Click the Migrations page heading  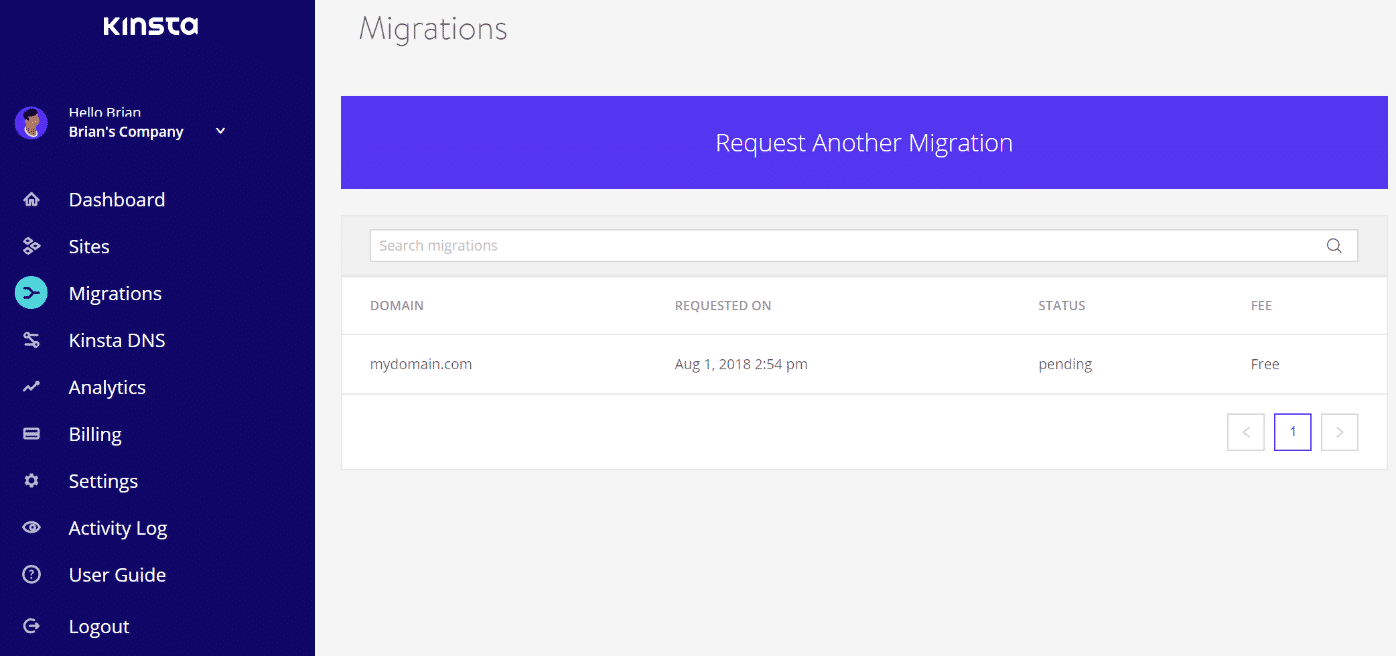tap(433, 29)
